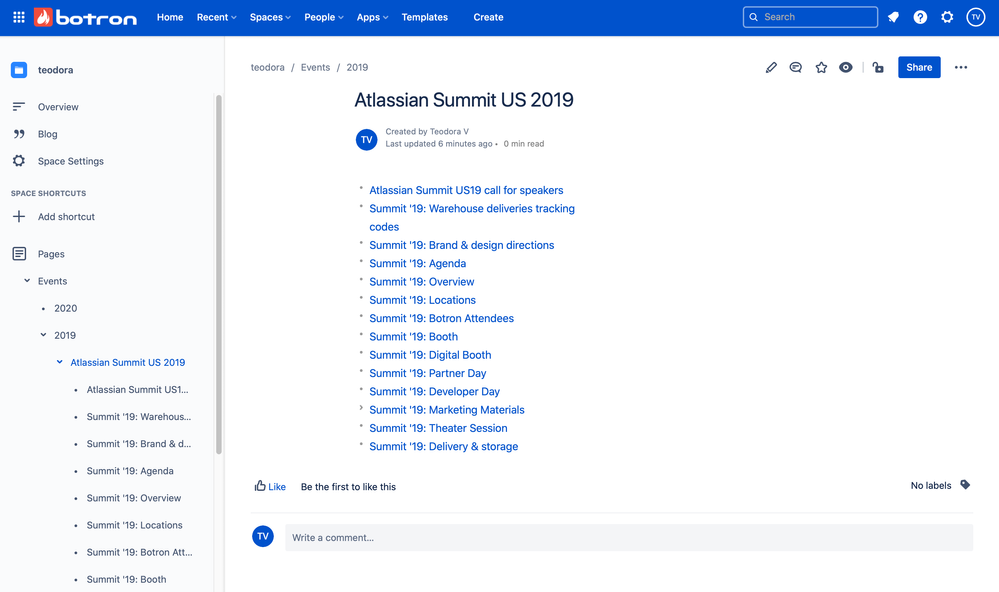Click the plus icon for Add shortcut
Viewport: 999px width, 592px height.
[19, 217]
